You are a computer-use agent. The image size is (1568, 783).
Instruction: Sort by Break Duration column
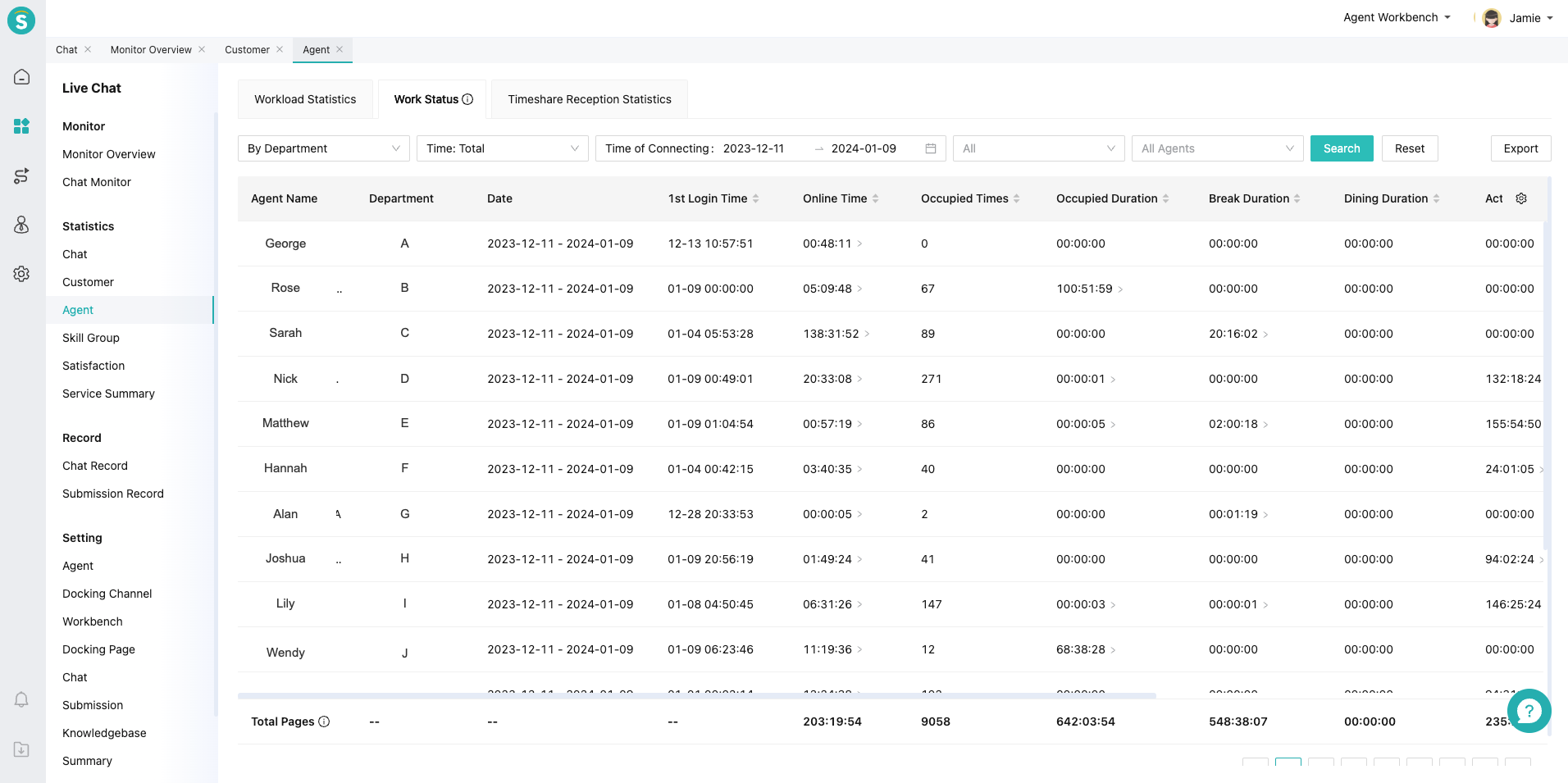point(1297,198)
